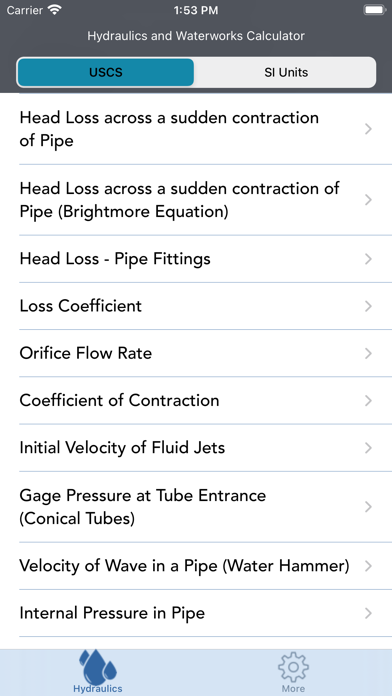The width and height of the screenshot is (392, 696).
Task: Tap chevron beside Coefficient of Contraction
Action: point(368,401)
